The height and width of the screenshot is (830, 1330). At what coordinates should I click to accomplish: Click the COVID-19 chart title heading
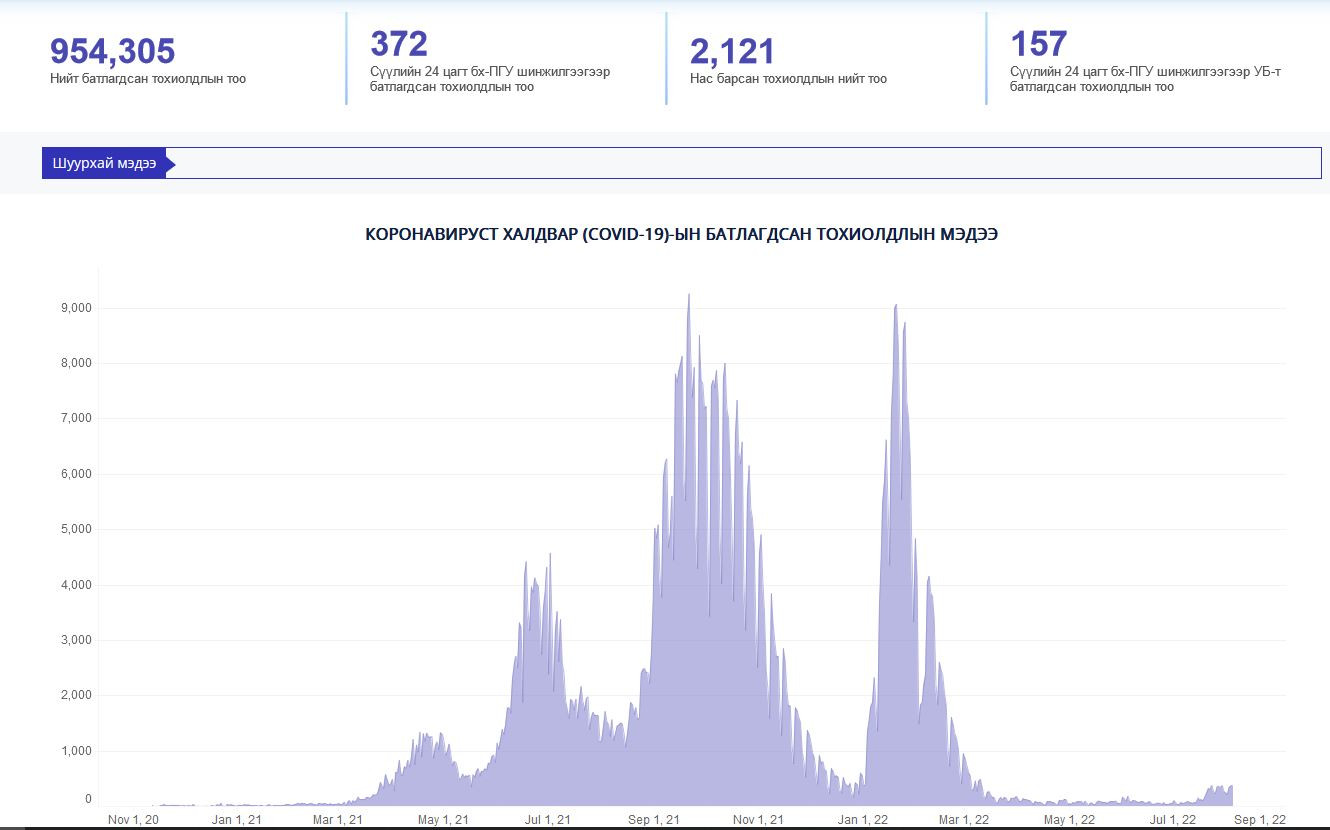(x=681, y=235)
